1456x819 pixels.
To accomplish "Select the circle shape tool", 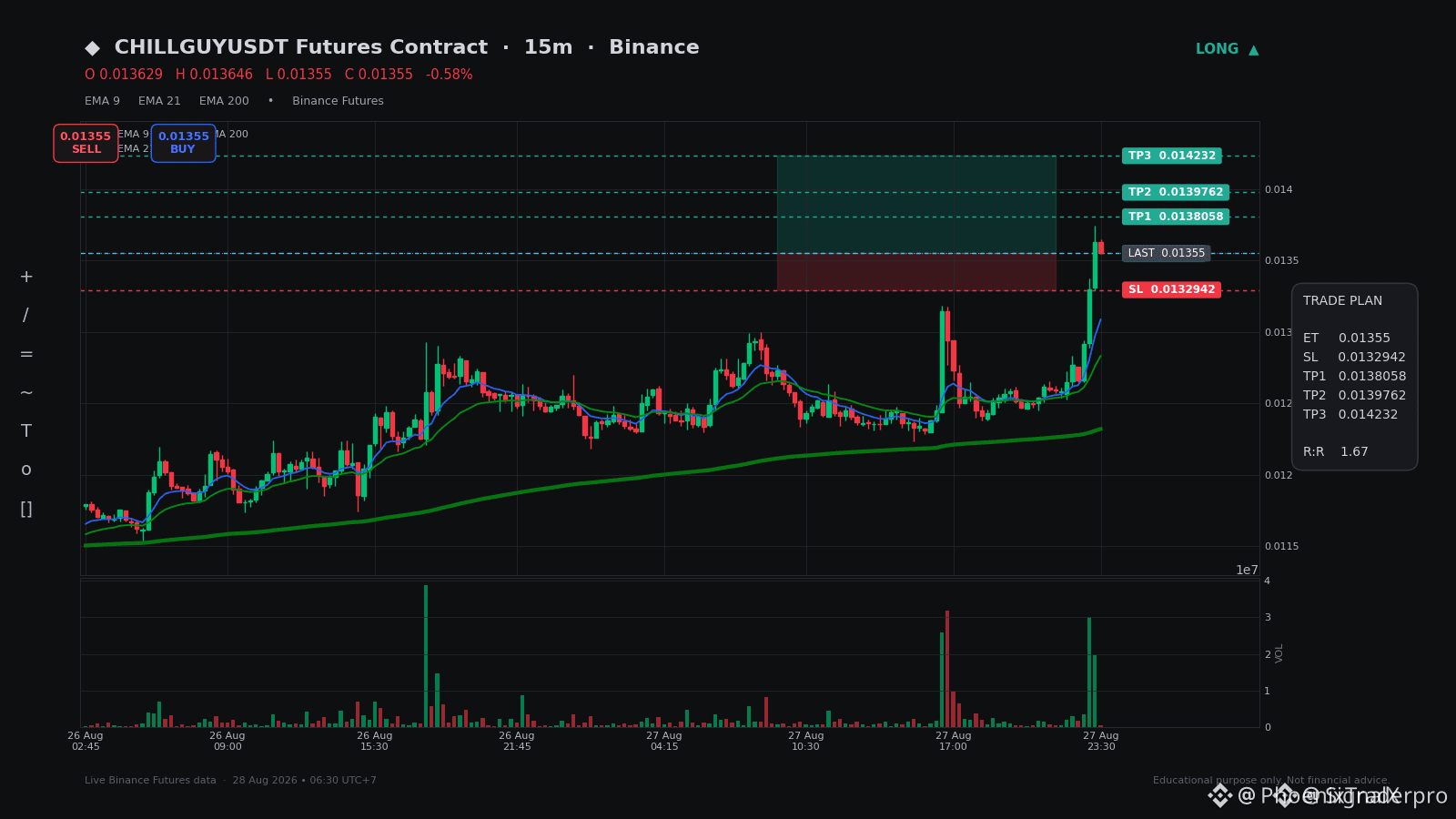I will point(26,470).
